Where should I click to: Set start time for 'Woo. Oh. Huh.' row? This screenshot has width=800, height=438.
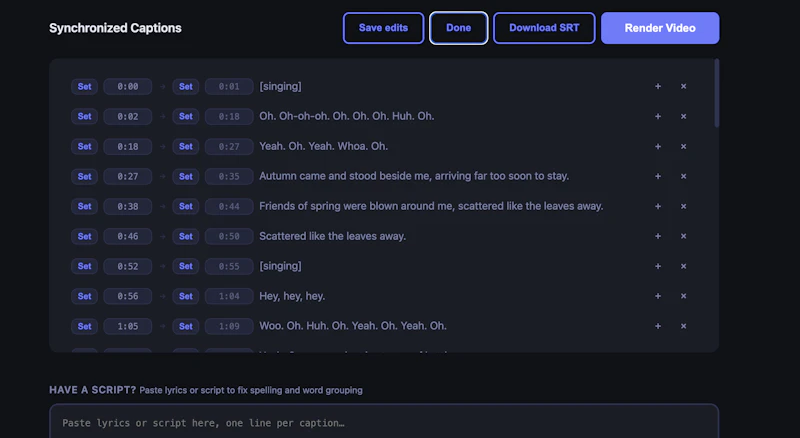click(84, 326)
